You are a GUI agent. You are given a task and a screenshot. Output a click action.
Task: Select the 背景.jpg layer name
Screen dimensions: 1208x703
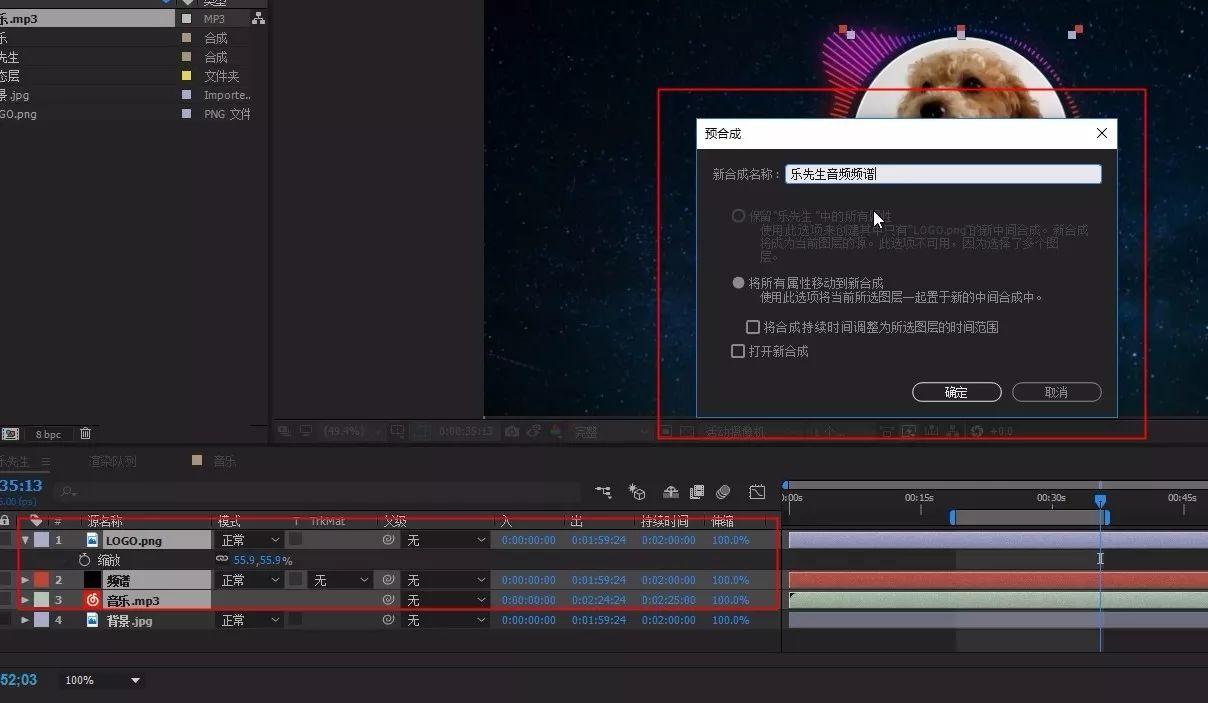click(130, 621)
